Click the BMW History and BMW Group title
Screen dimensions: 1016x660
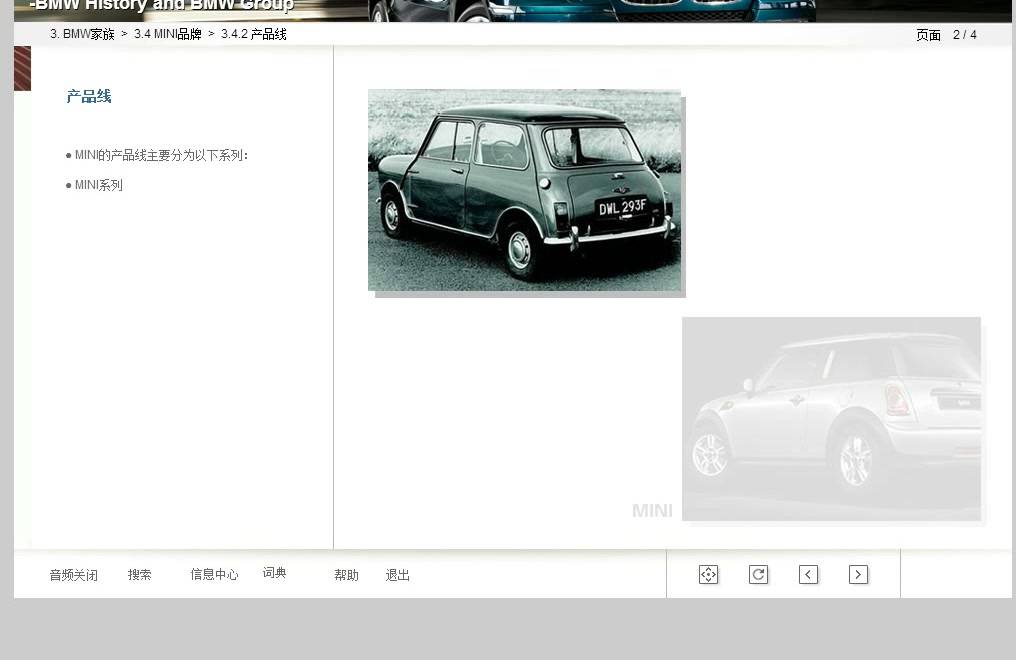pos(162,6)
